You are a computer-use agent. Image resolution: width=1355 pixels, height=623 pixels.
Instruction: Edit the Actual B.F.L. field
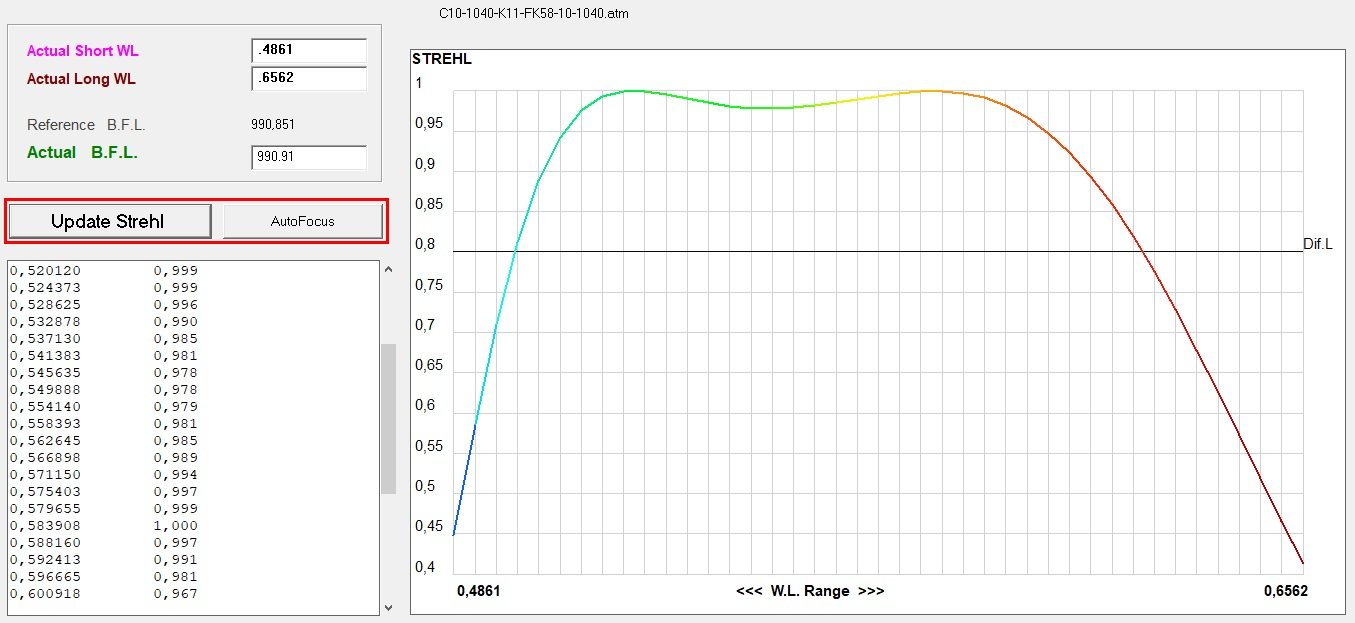click(x=309, y=157)
